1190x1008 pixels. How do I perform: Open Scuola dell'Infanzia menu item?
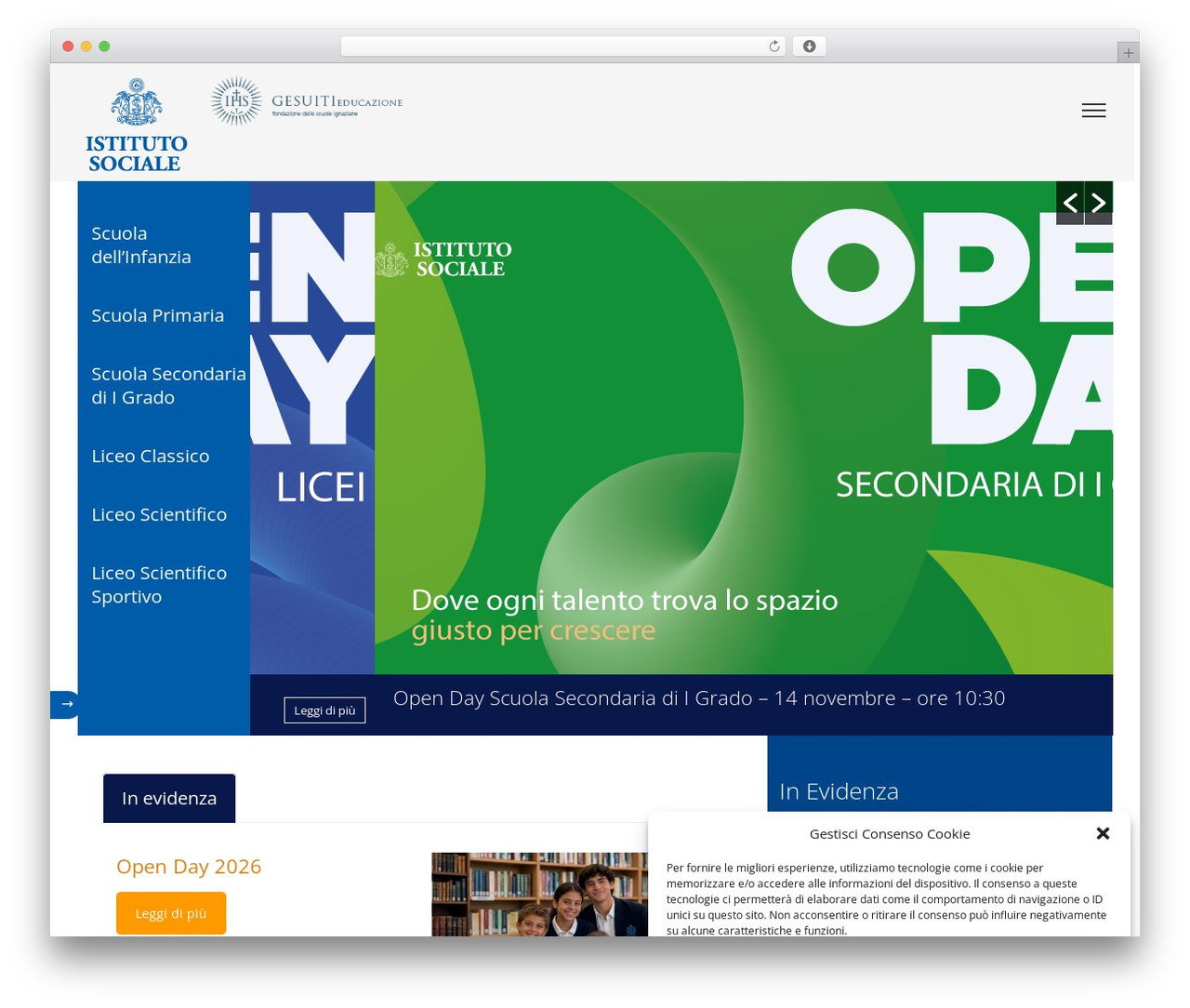pos(141,245)
